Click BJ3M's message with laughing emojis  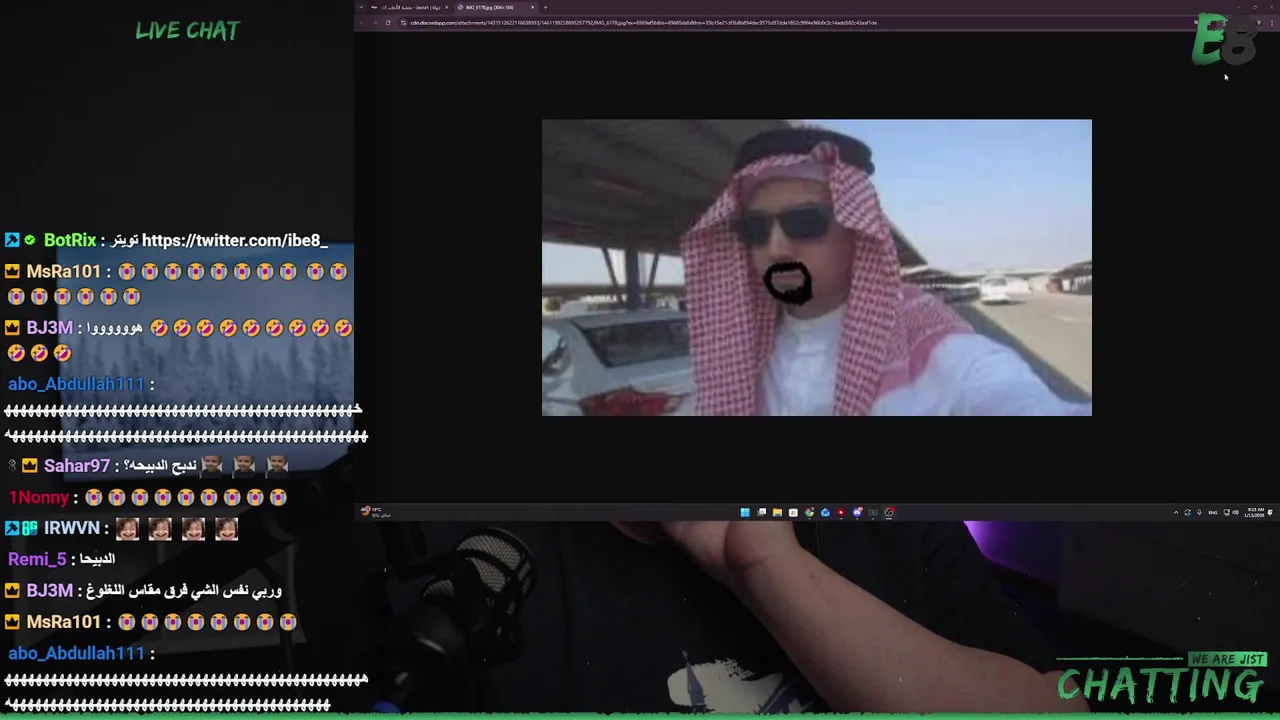point(180,340)
